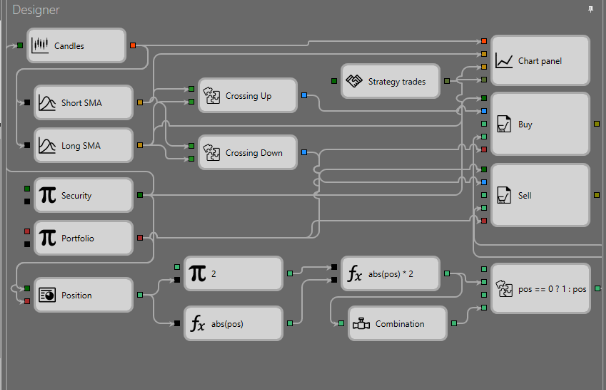Click the red input socket of Sell node
This screenshot has height=390, width=606.
(484, 221)
